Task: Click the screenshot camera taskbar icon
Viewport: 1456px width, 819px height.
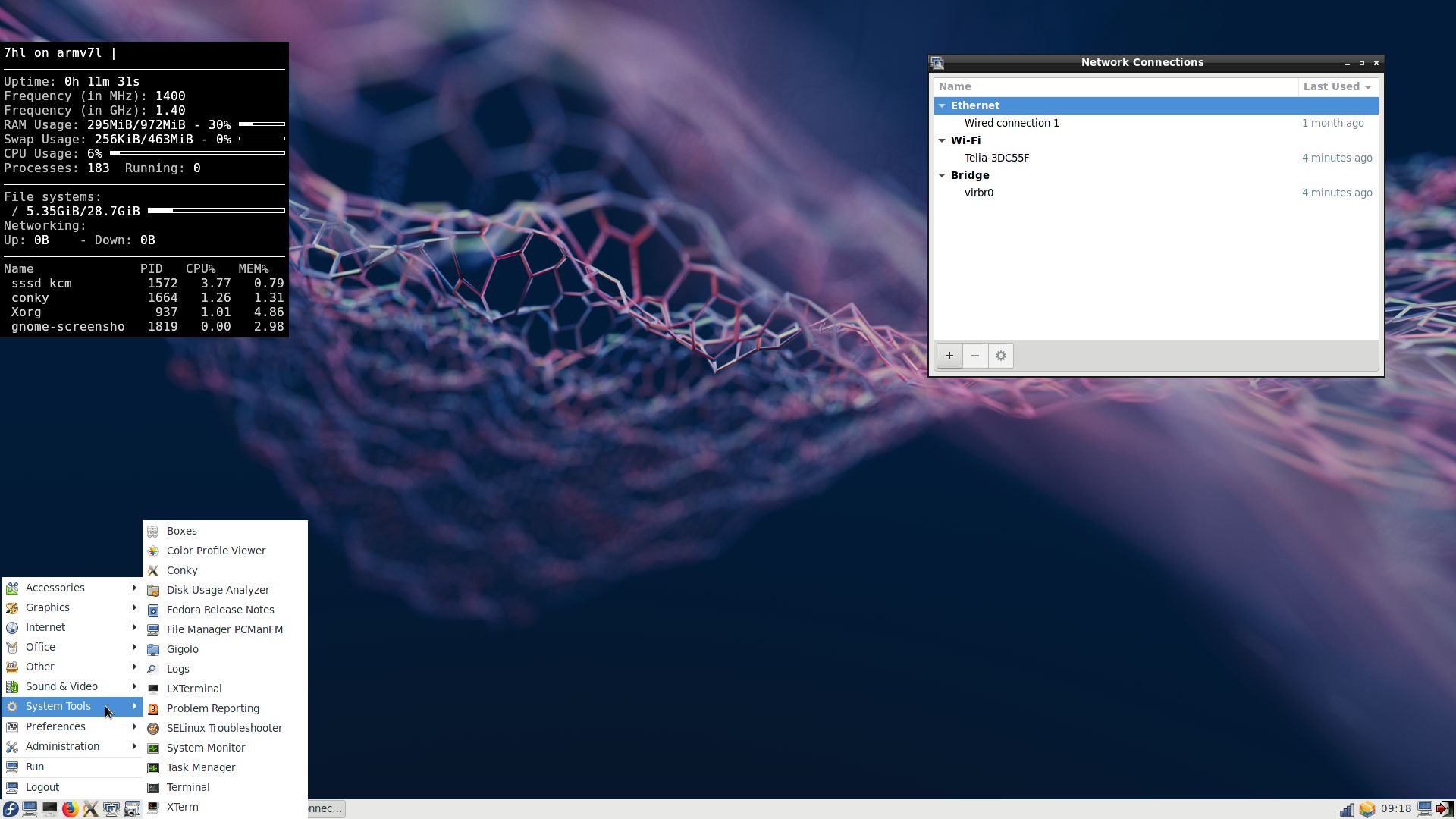Action: click(x=131, y=809)
